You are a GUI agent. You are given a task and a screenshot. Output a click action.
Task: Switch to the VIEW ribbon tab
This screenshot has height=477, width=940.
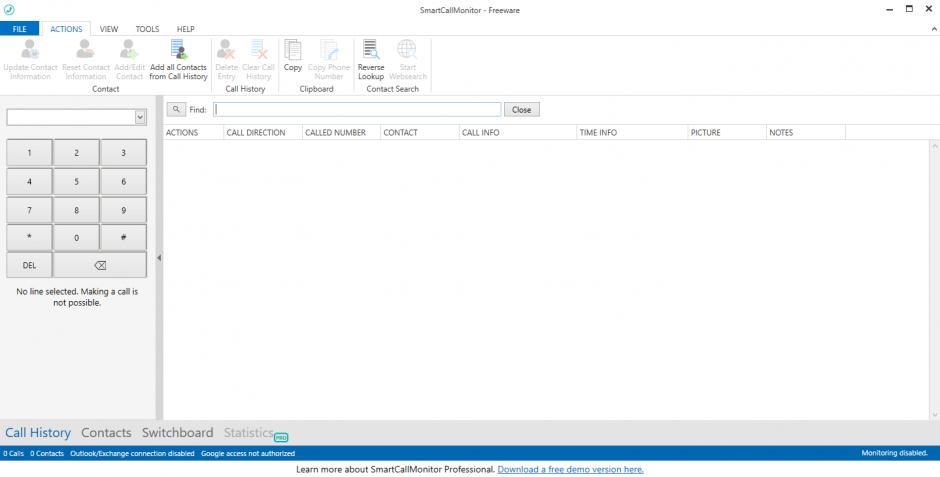(109, 29)
